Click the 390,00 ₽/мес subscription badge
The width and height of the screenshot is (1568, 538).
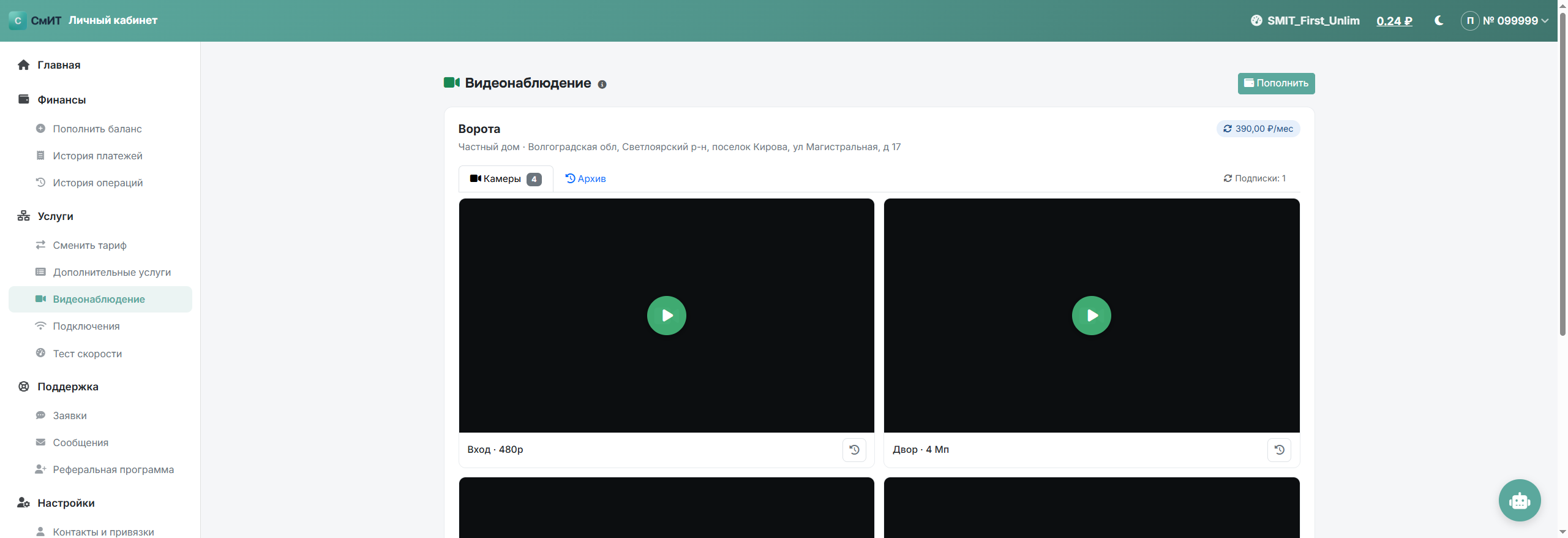pos(1258,129)
